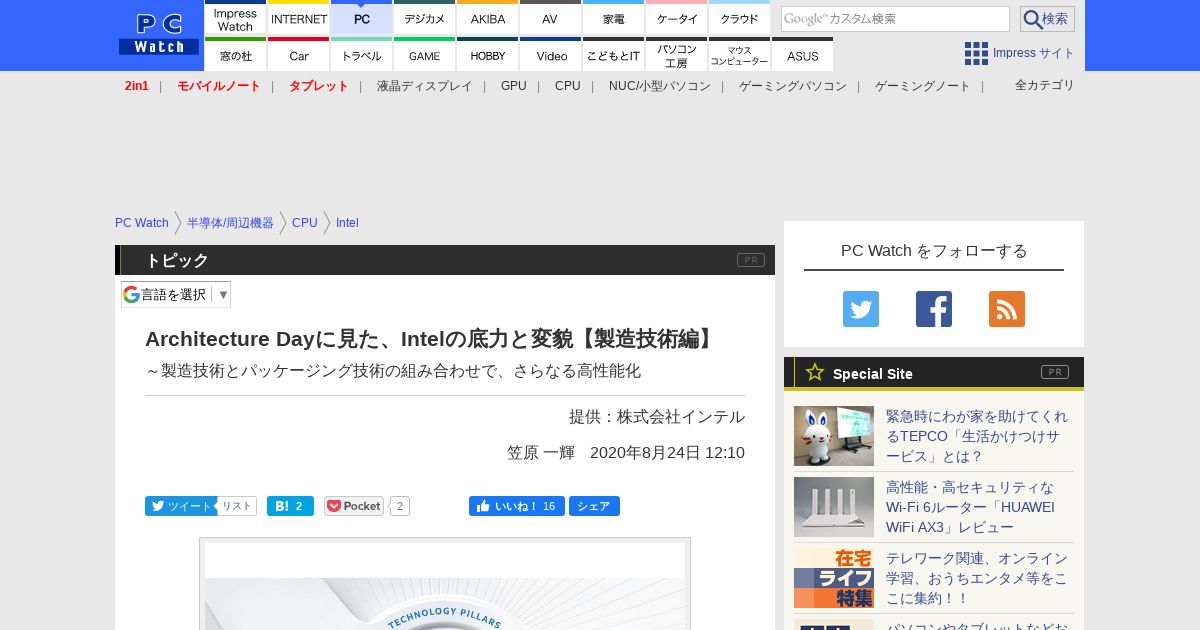Screen dimensions: 1200x630
Task: Go to the 2in1 category
Action: pyautogui.click(x=137, y=86)
